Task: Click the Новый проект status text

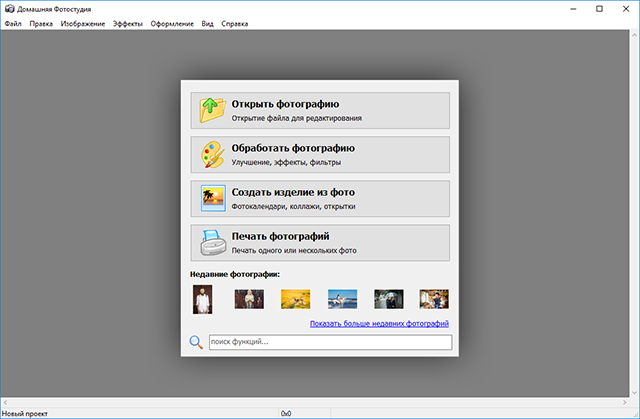Action: click(25, 414)
